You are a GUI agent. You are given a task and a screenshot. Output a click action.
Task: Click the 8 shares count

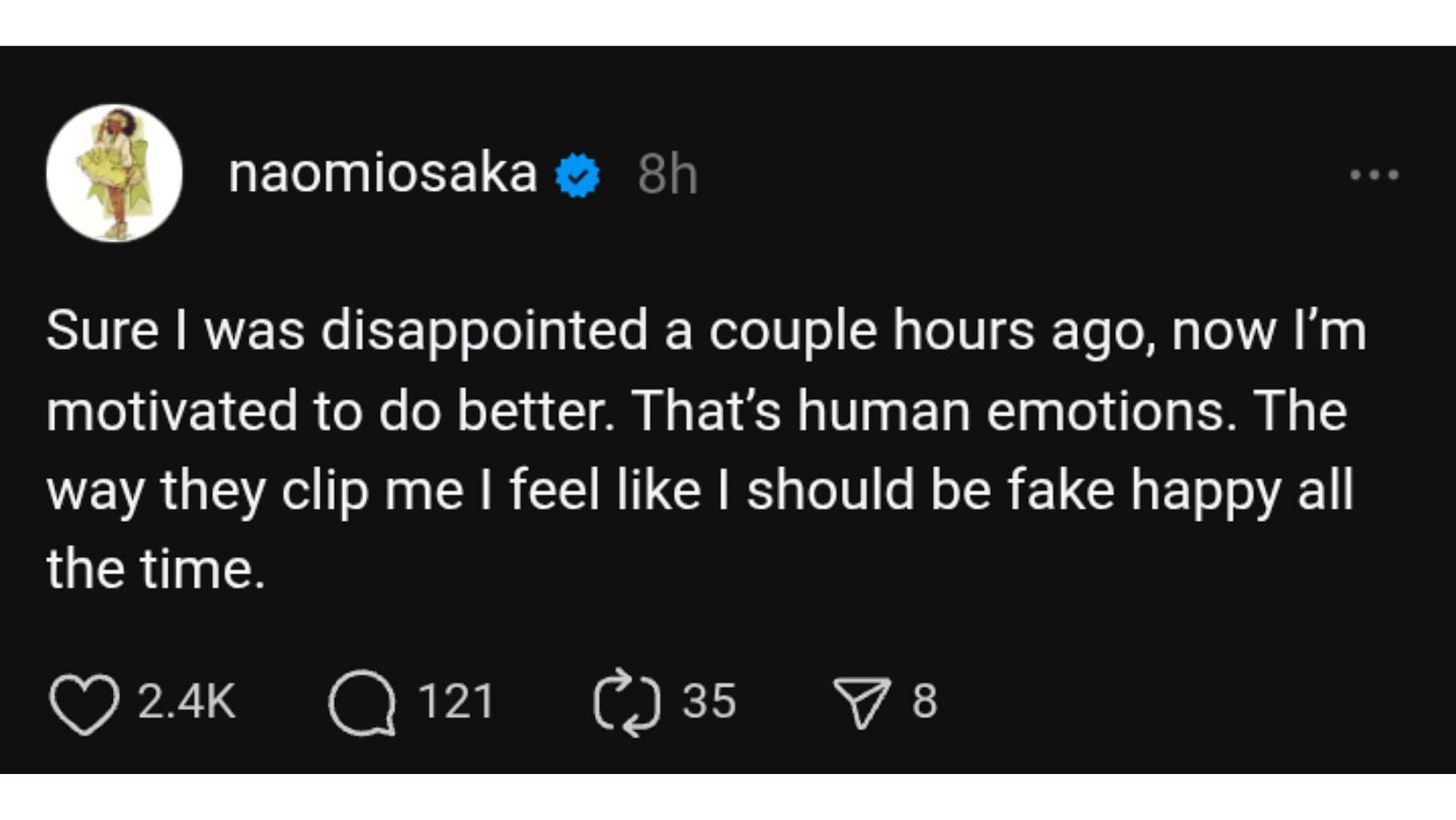click(x=924, y=701)
